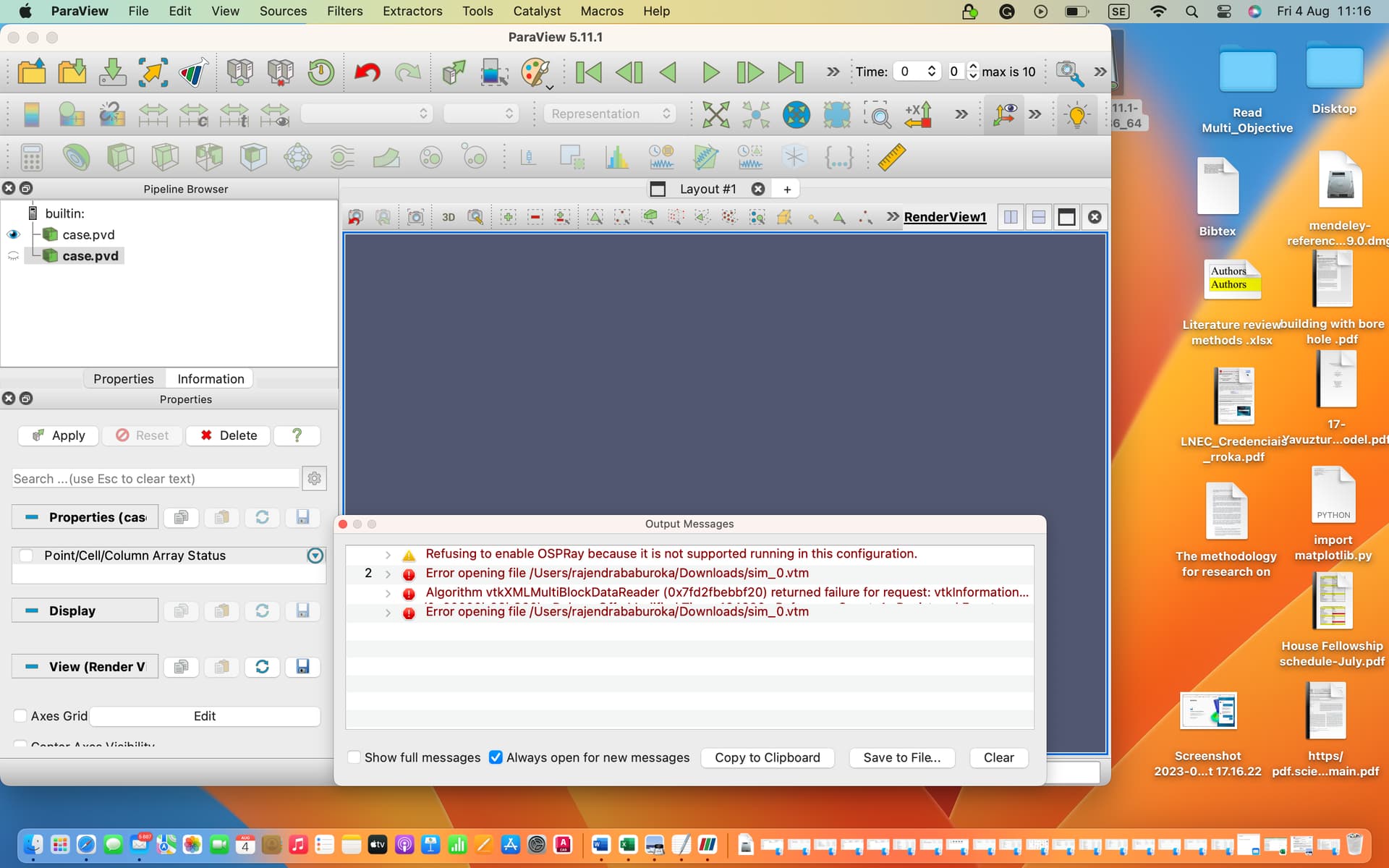Click the Undo red arrow icon

pyautogui.click(x=367, y=72)
